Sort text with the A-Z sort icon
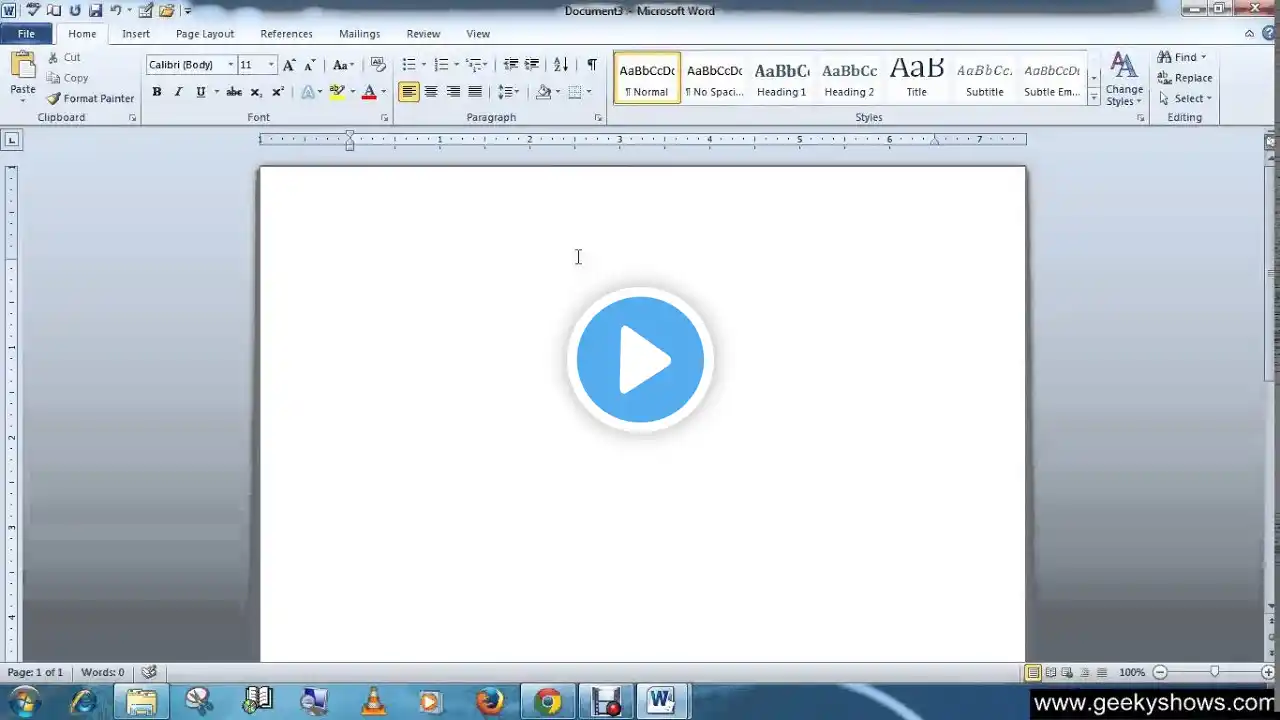The image size is (1280, 720). 561,65
